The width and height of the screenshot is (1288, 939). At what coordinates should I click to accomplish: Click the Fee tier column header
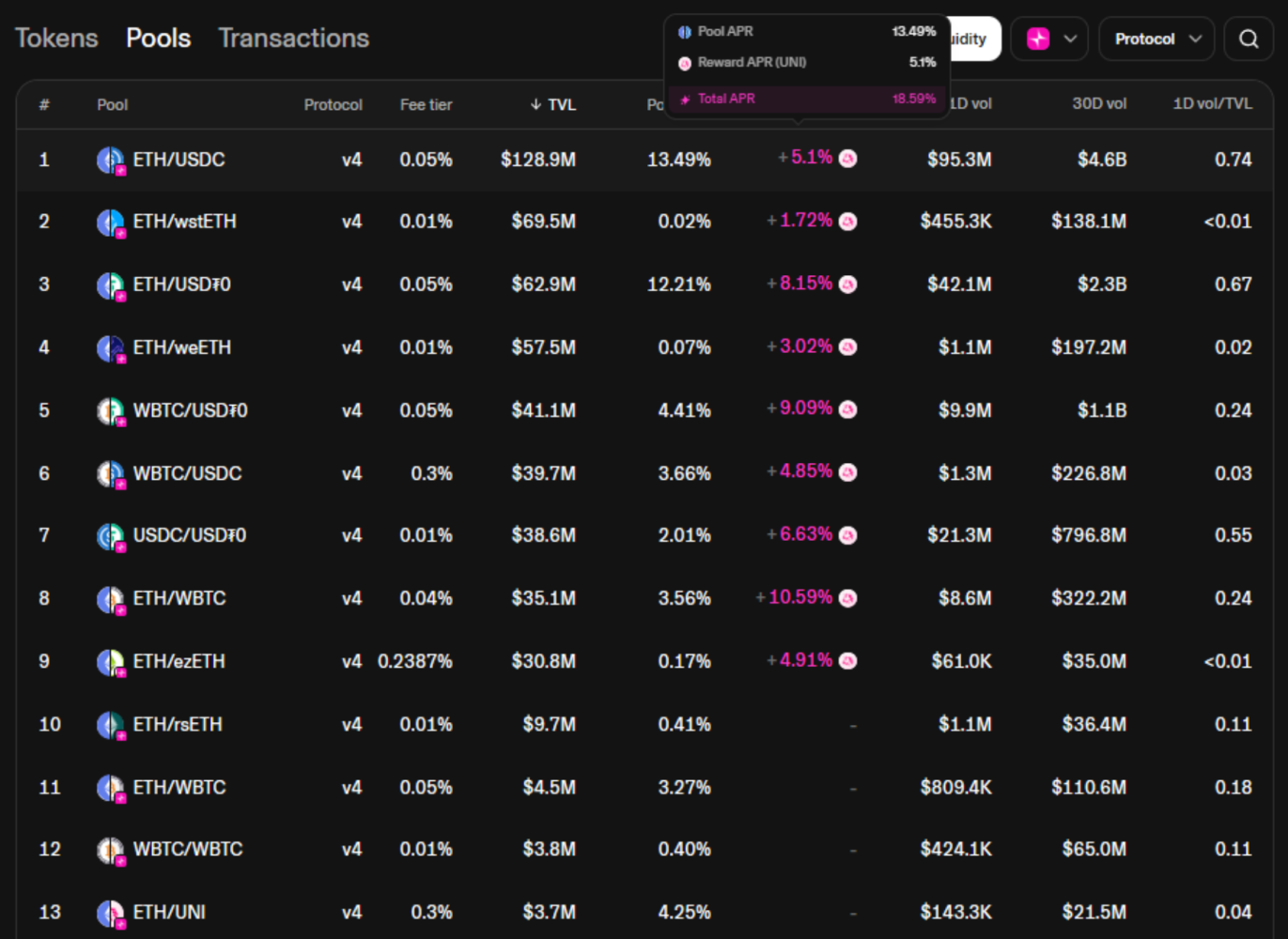tap(426, 104)
